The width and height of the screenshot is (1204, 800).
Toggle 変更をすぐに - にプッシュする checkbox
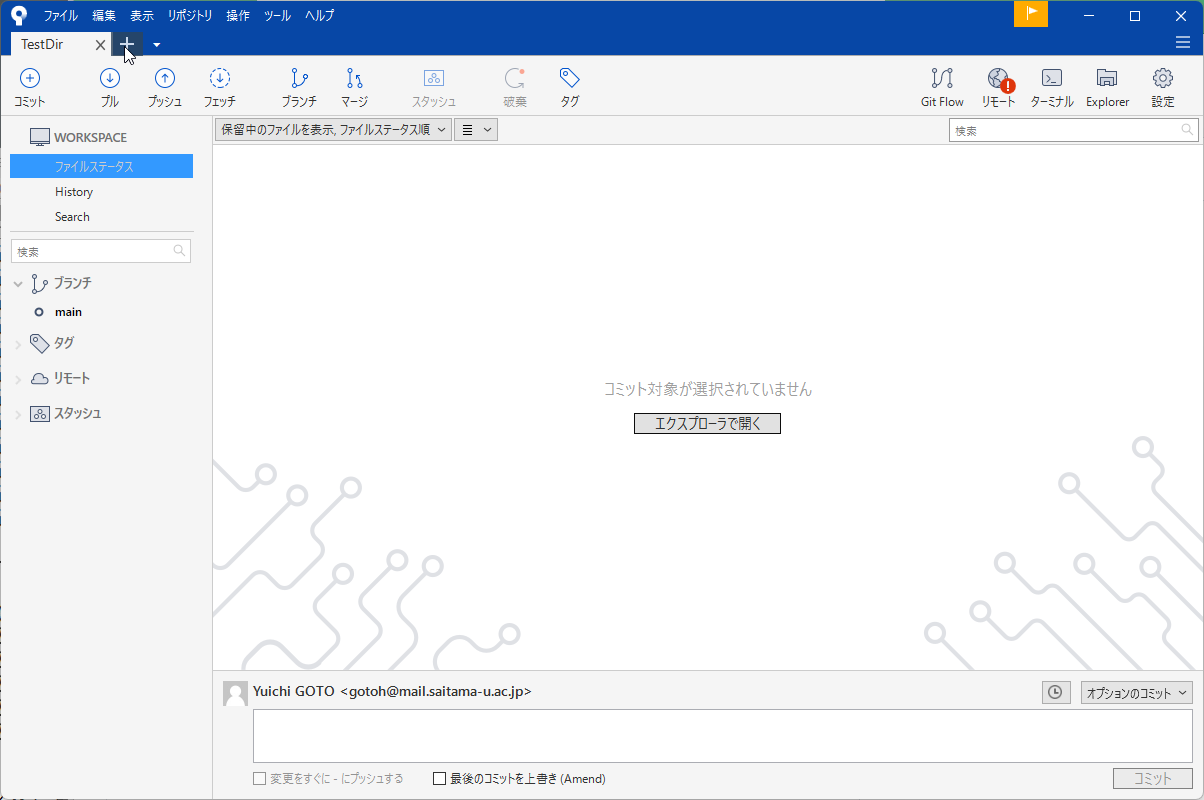(259, 779)
